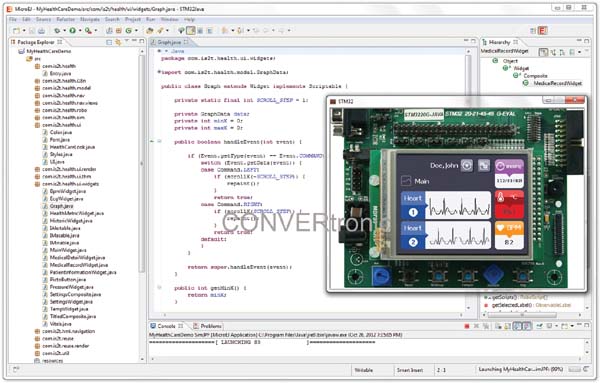Open Hierarchy panel history dropdown arrow
This screenshot has width=600, height=383.
tap(580, 52)
